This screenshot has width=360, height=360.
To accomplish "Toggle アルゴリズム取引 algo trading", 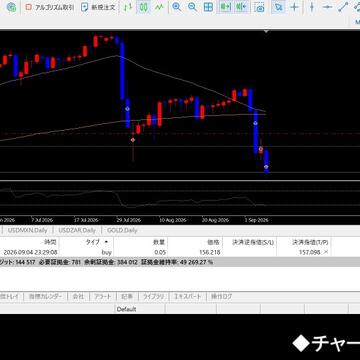I will coord(49,7).
